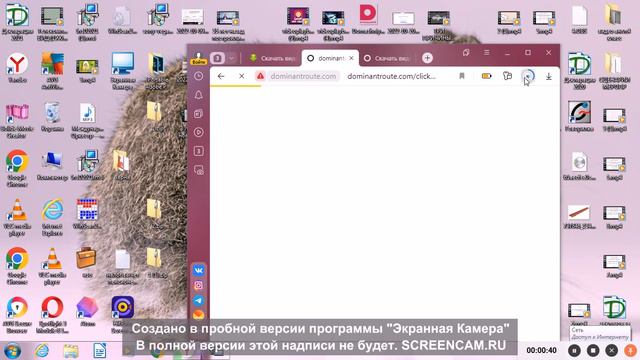
Task: Open the Windows Start menu
Action: click(12, 351)
